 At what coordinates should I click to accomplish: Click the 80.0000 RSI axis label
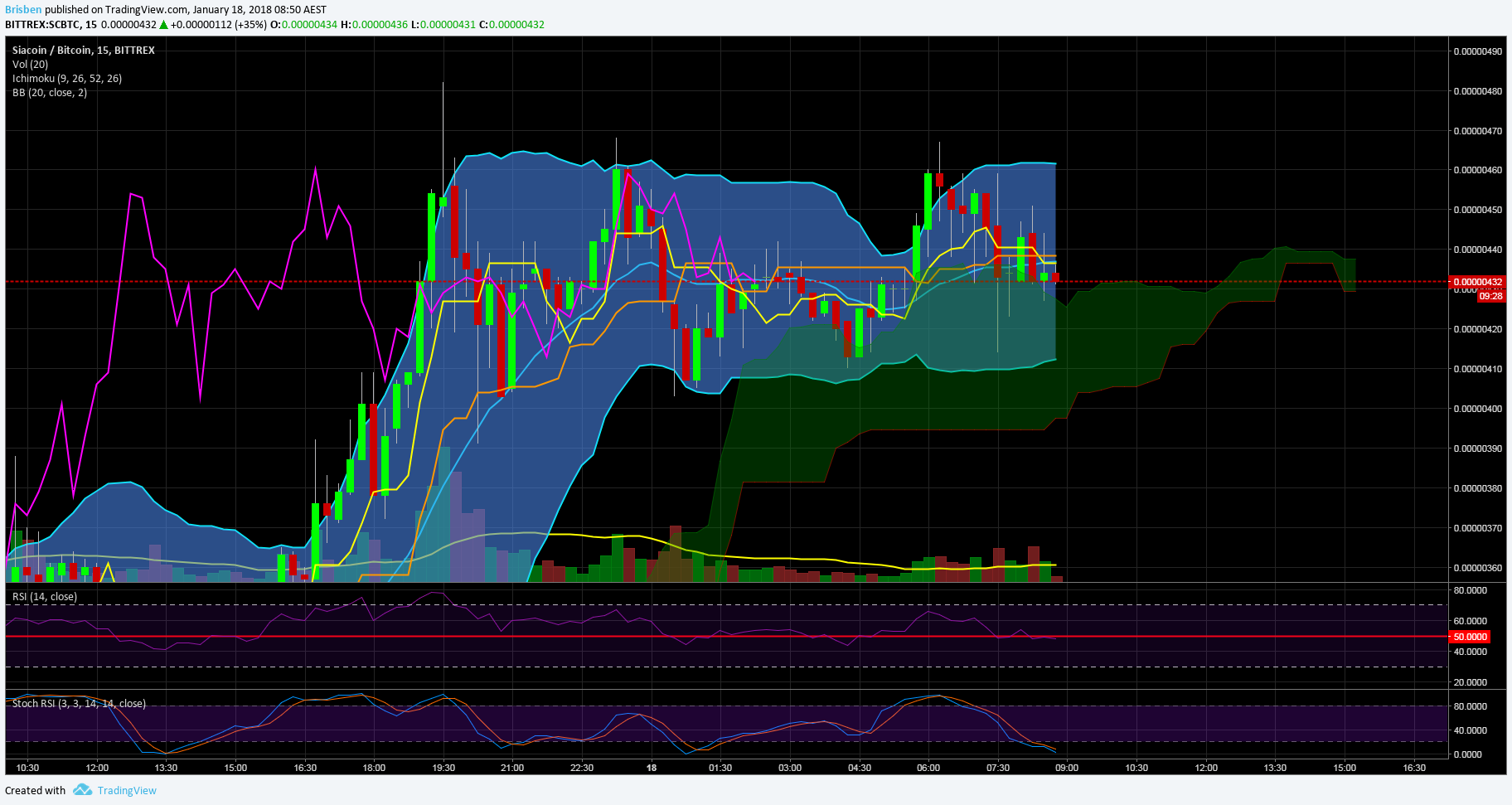click(1471, 590)
